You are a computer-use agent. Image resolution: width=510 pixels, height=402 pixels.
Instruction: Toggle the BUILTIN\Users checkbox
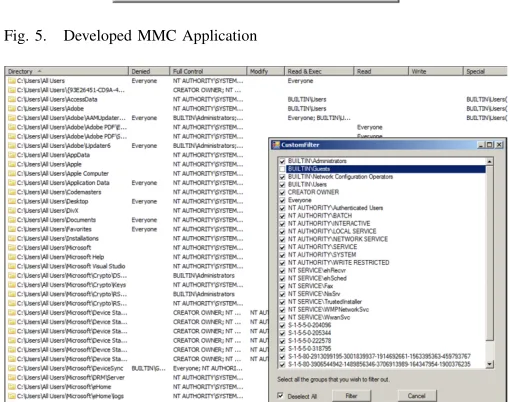282,185
